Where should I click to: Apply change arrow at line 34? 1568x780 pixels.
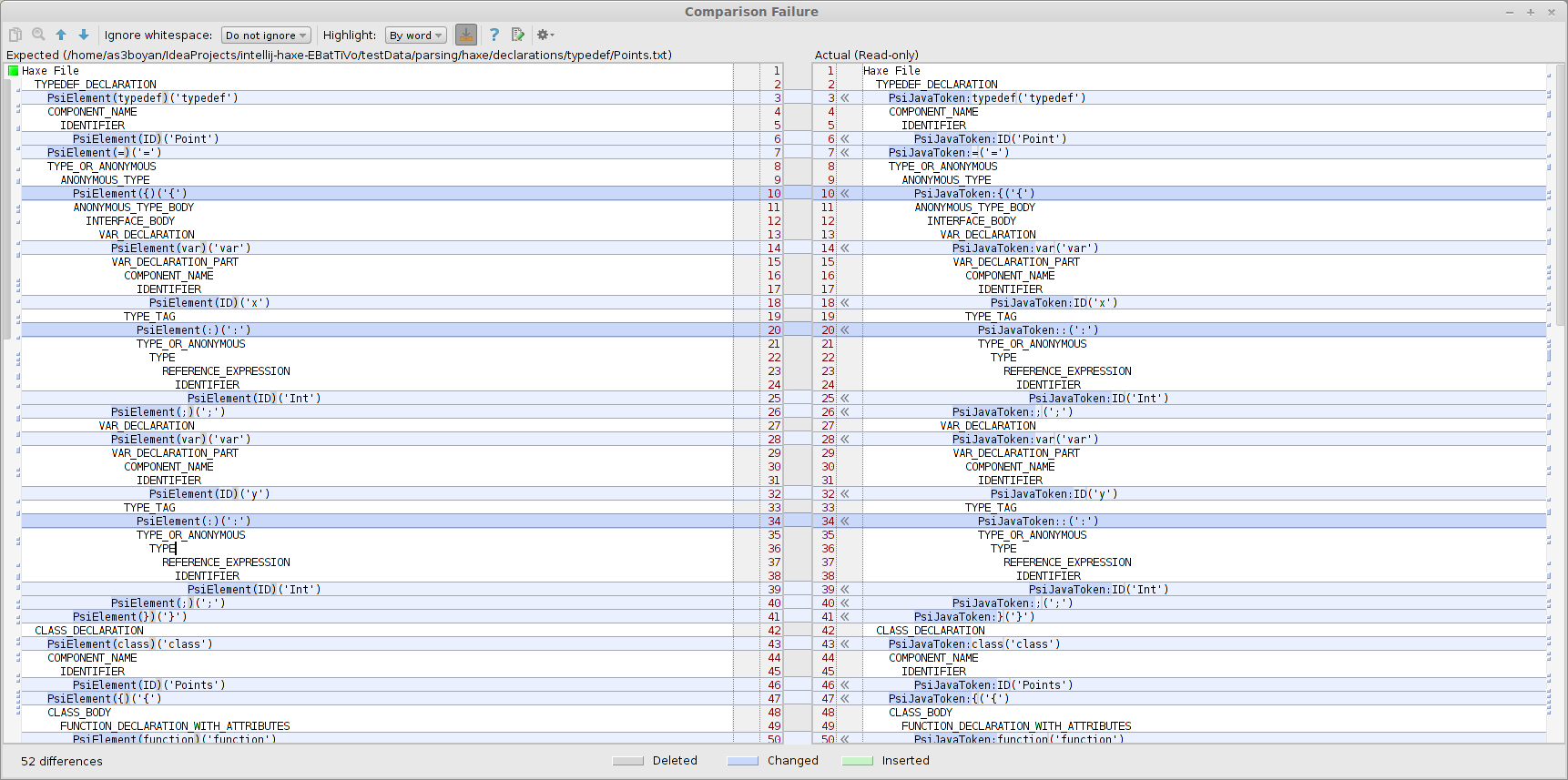[845, 522]
